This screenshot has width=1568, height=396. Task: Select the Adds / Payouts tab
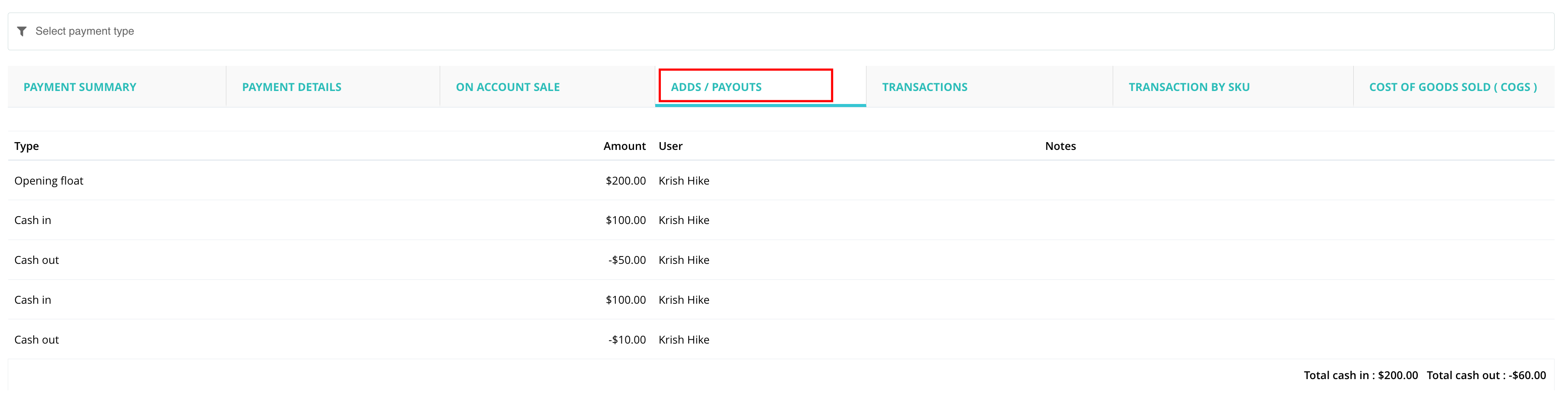tap(716, 87)
